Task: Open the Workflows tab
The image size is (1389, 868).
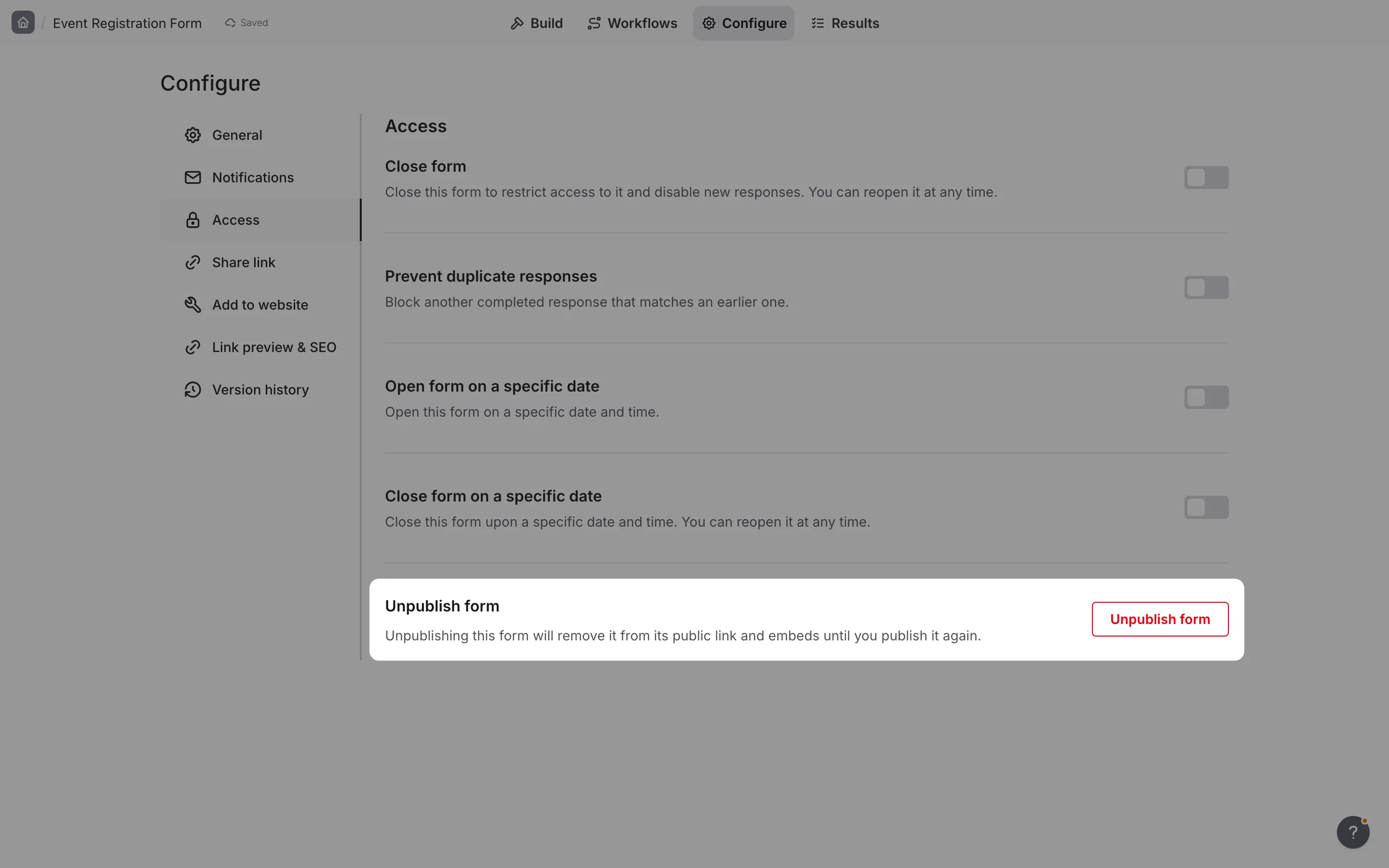Action: coord(632,23)
